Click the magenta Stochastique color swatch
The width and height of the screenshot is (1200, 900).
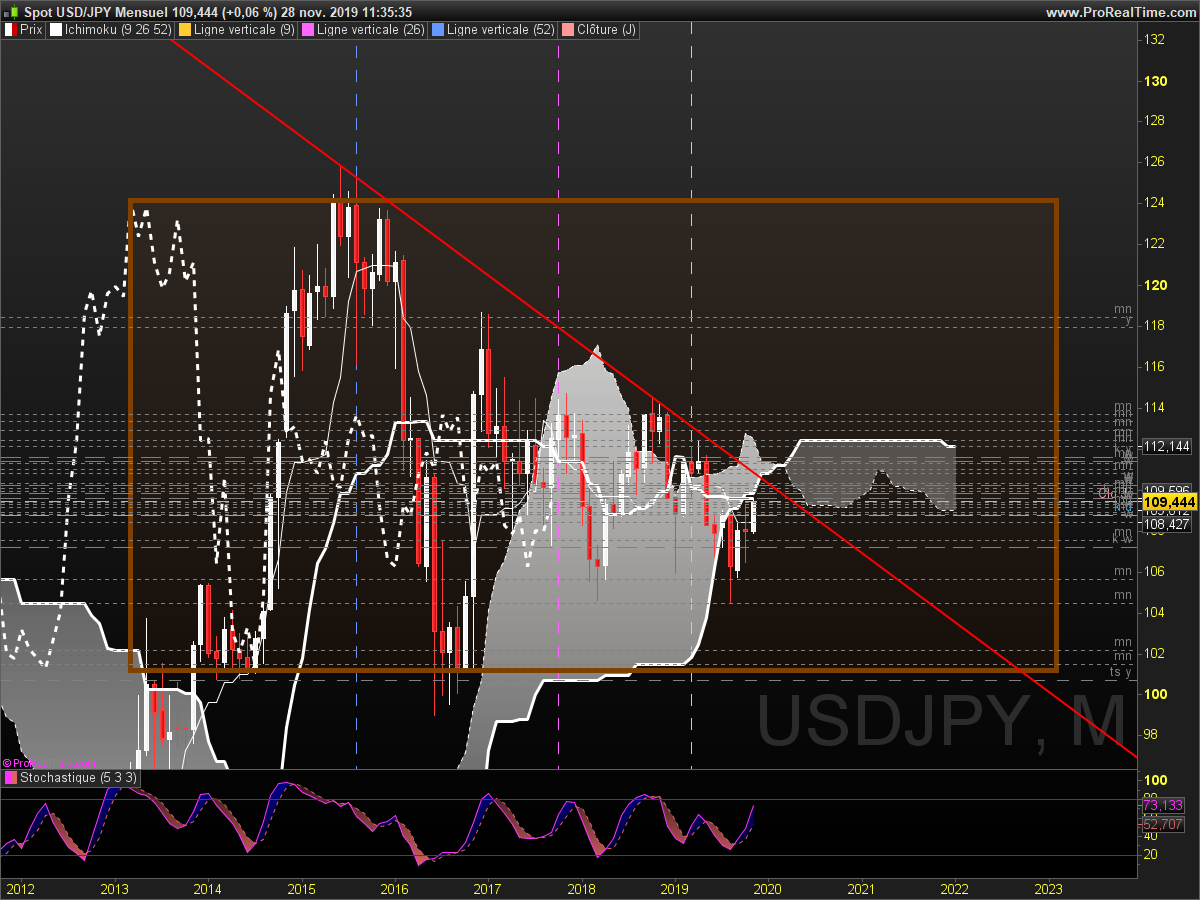point(10,777)
